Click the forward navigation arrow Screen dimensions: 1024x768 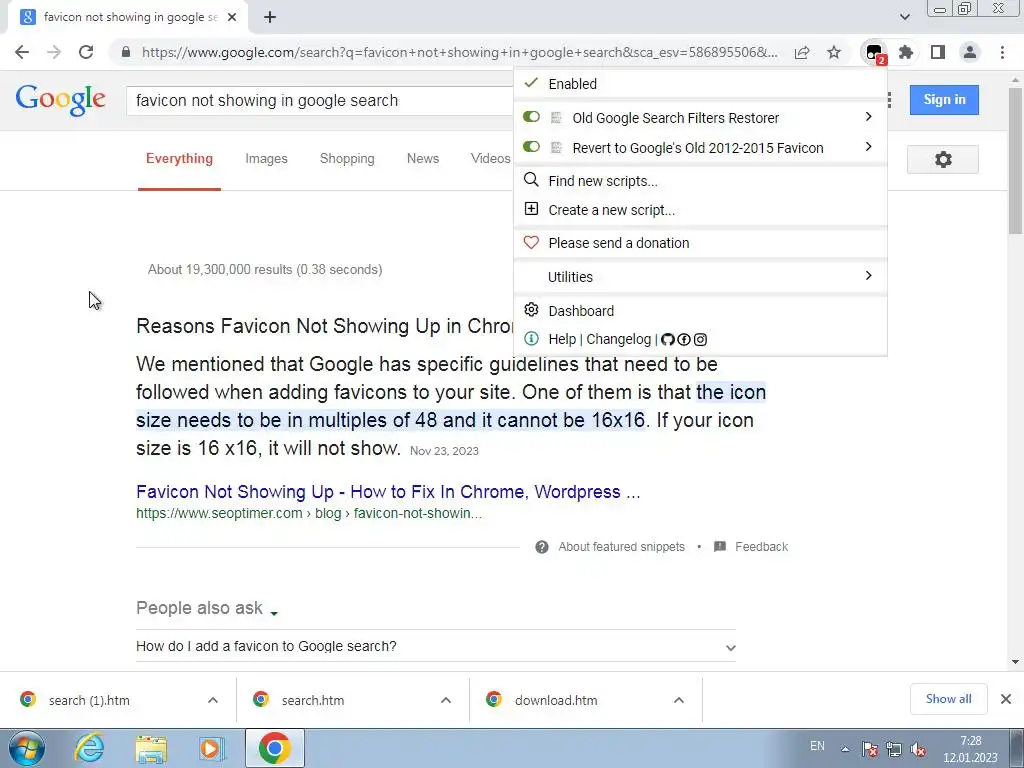(54, 52)
